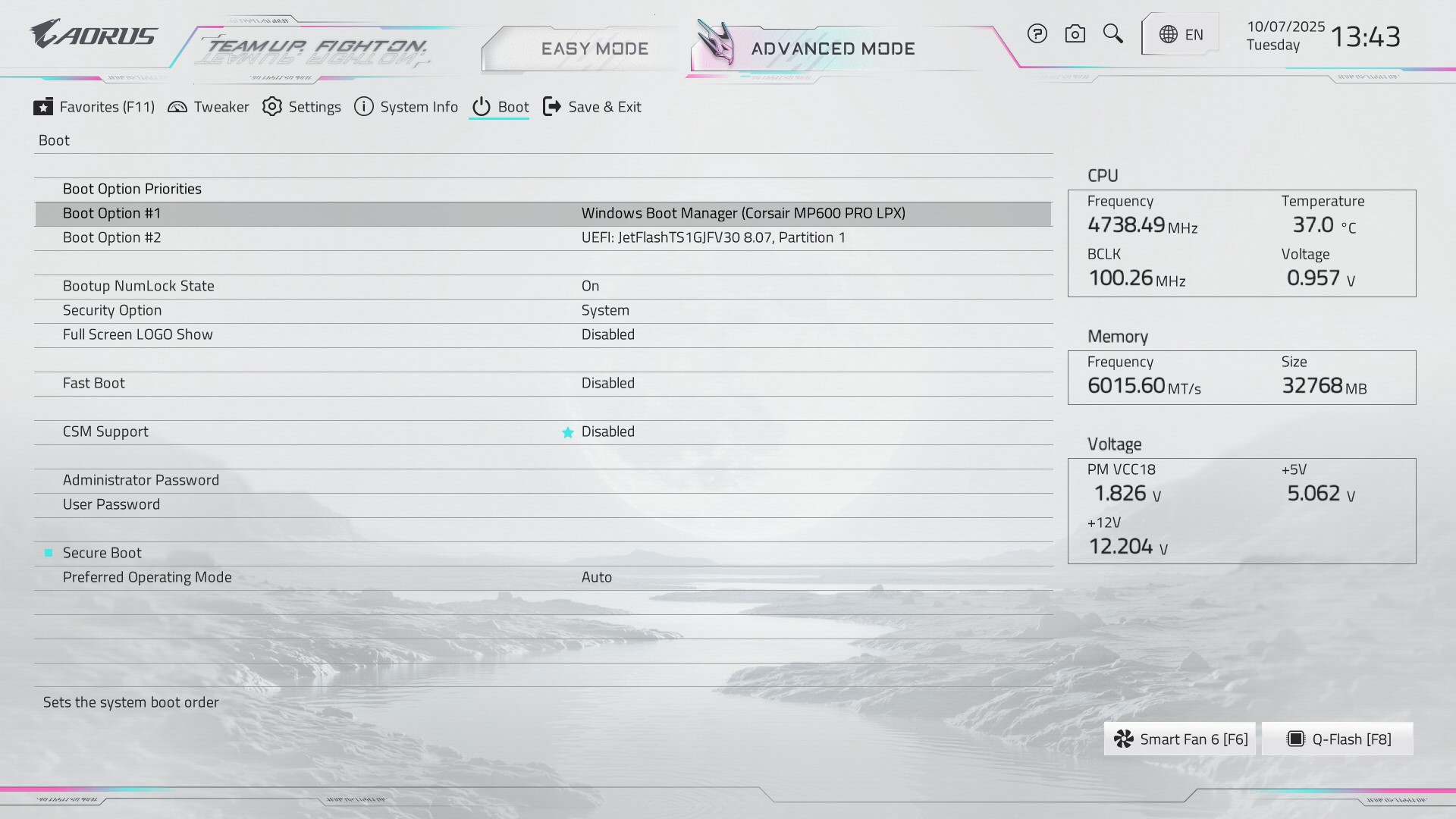The image size is (1456, 819).
Task: Select the Boot menu tab
Action: pyautogui.click(x=500, y=107)
